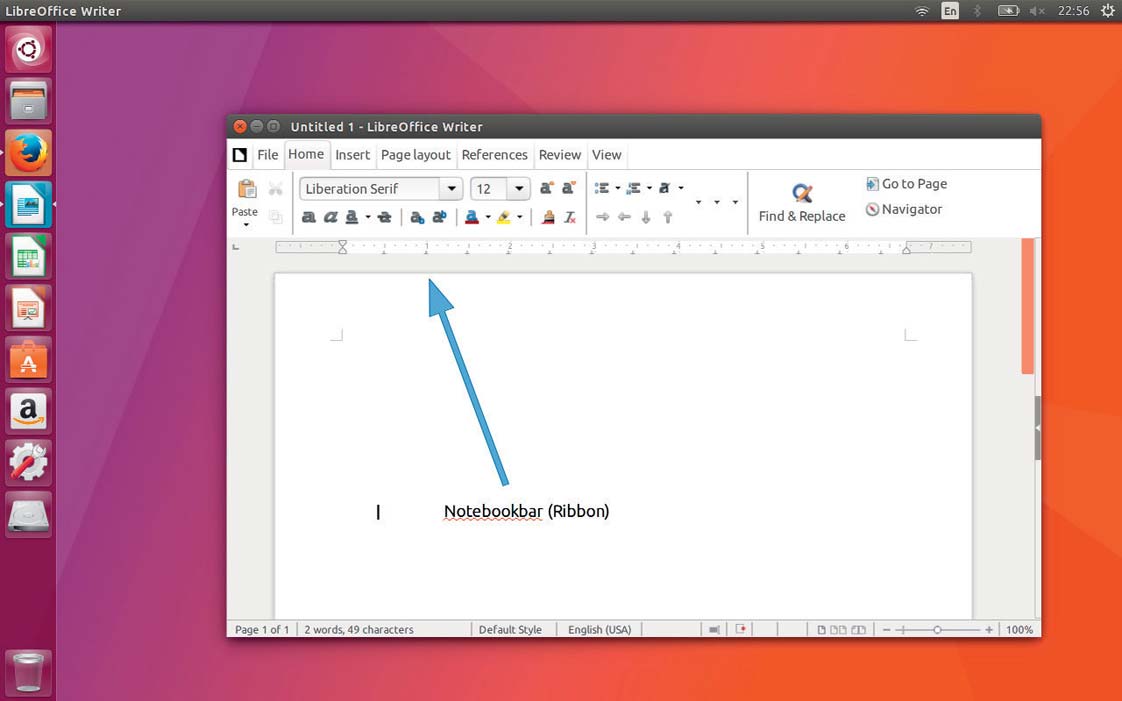
Task: Toggle underline formatting
Action: [x=351, y=217]
